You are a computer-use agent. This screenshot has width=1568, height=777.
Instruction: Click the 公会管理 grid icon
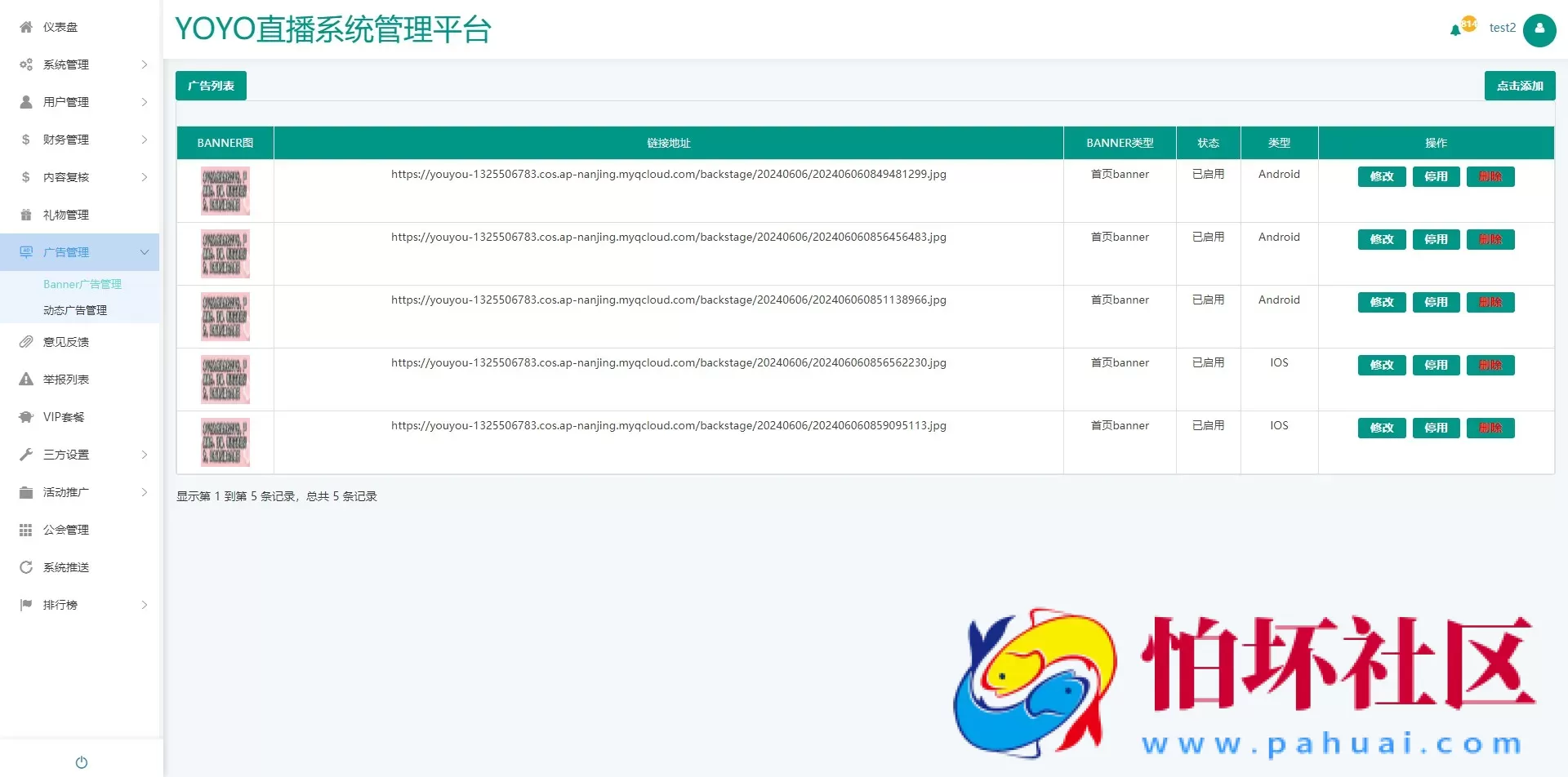click(26, 530)
